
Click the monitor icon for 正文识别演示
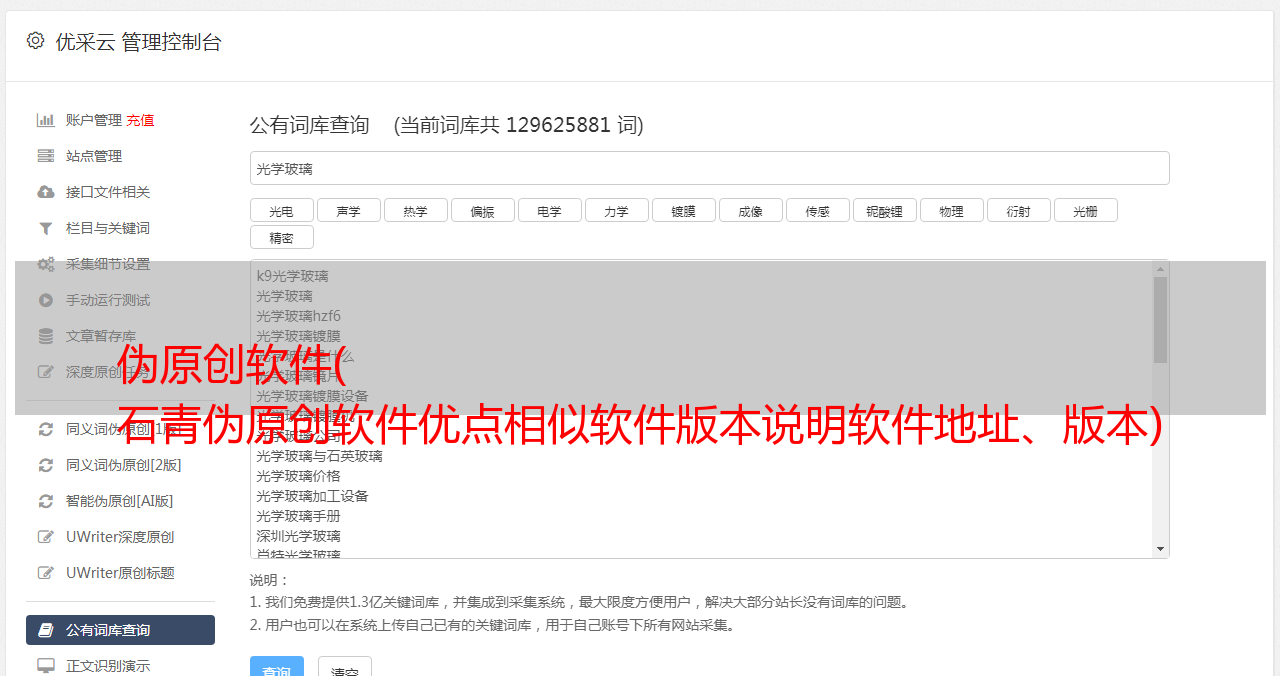coord(46,666)
